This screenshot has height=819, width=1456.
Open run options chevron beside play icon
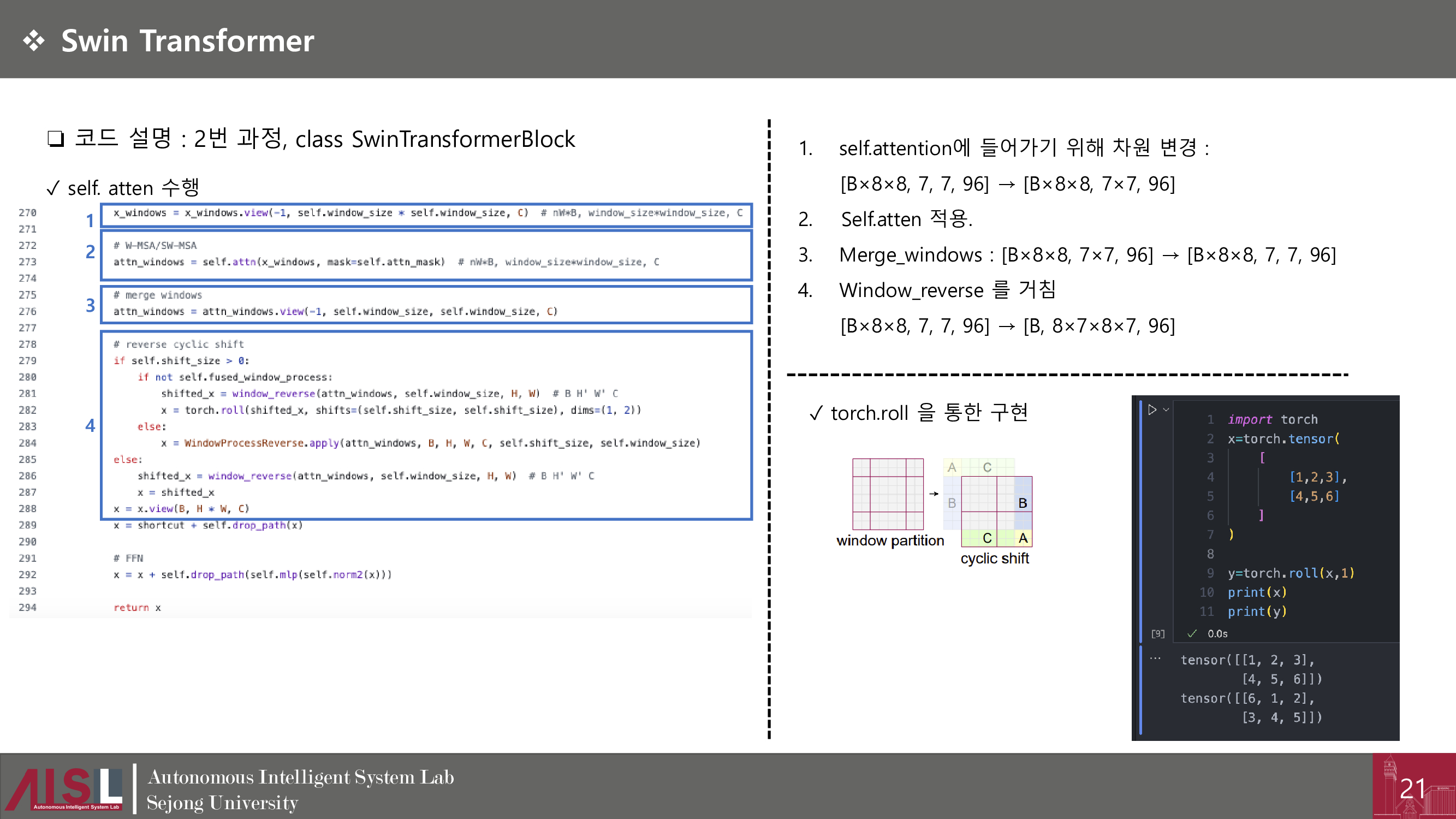point(1166,410)
